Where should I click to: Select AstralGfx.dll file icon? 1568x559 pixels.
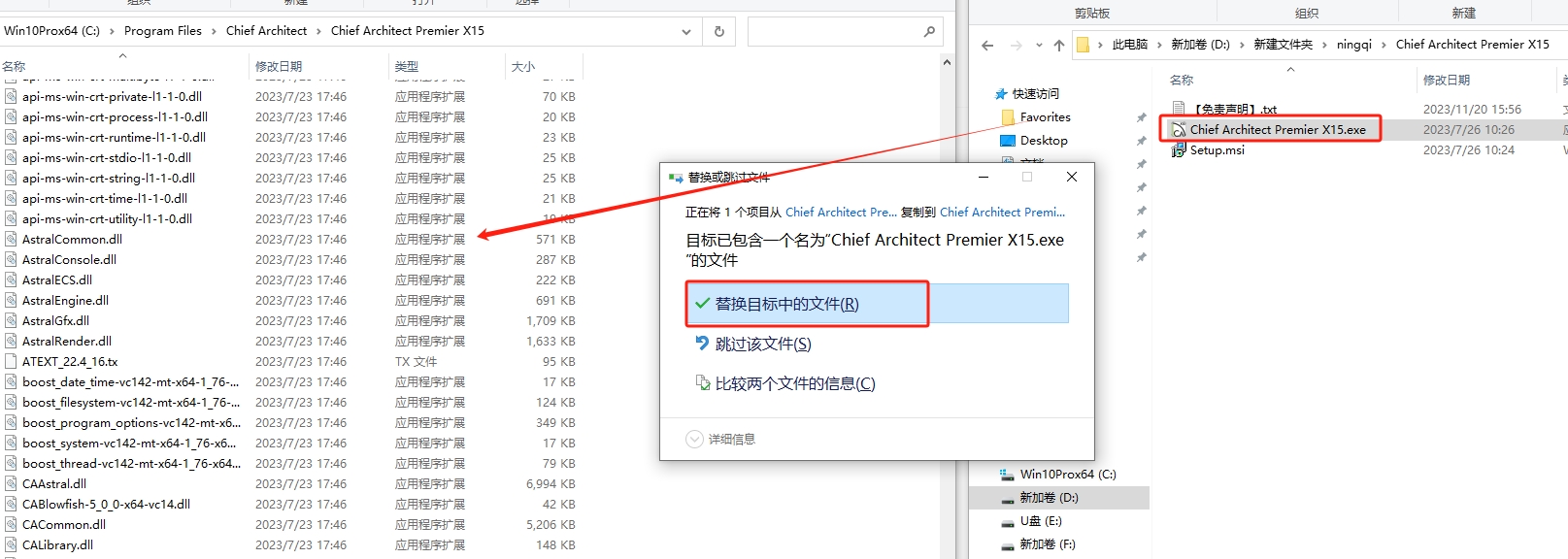pyautogui.click(x=11, y=321)
